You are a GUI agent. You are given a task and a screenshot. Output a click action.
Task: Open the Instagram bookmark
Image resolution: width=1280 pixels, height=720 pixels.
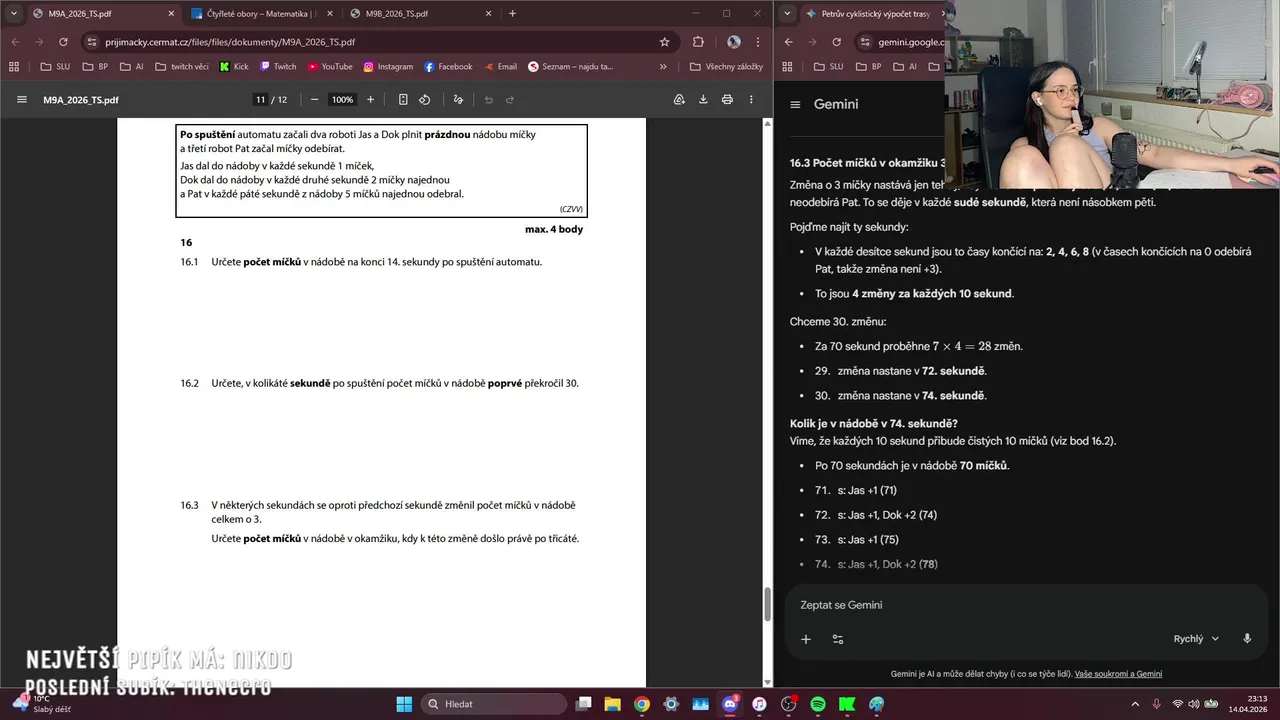pyautogui.click(x=388, y=67)
